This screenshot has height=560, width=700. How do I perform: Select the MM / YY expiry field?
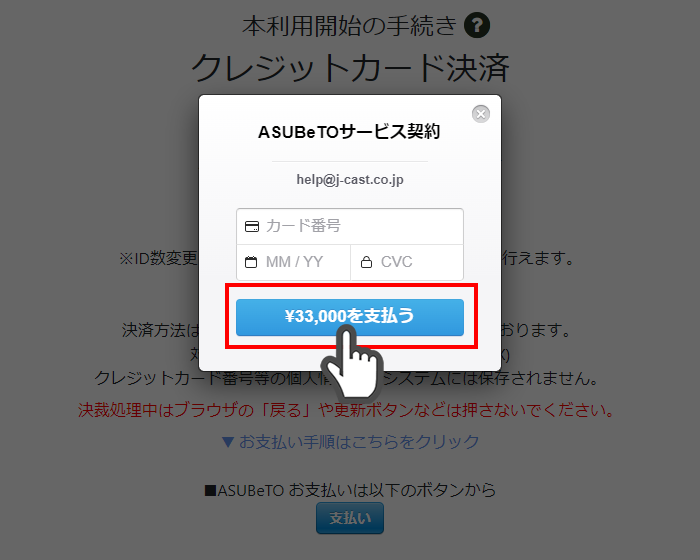click(293, 262)
